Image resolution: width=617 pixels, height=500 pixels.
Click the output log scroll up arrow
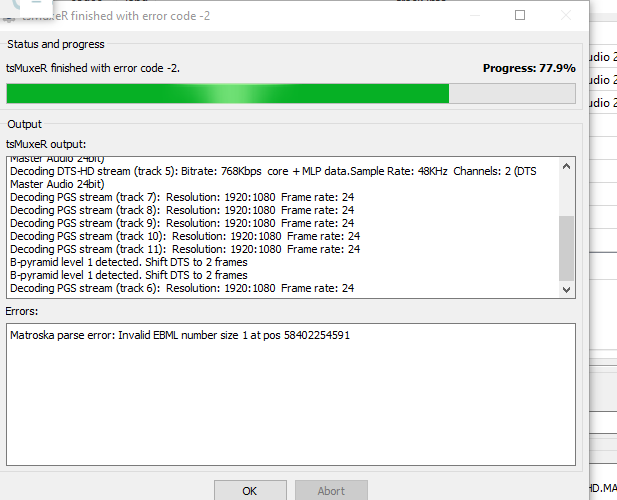(566, 166)
